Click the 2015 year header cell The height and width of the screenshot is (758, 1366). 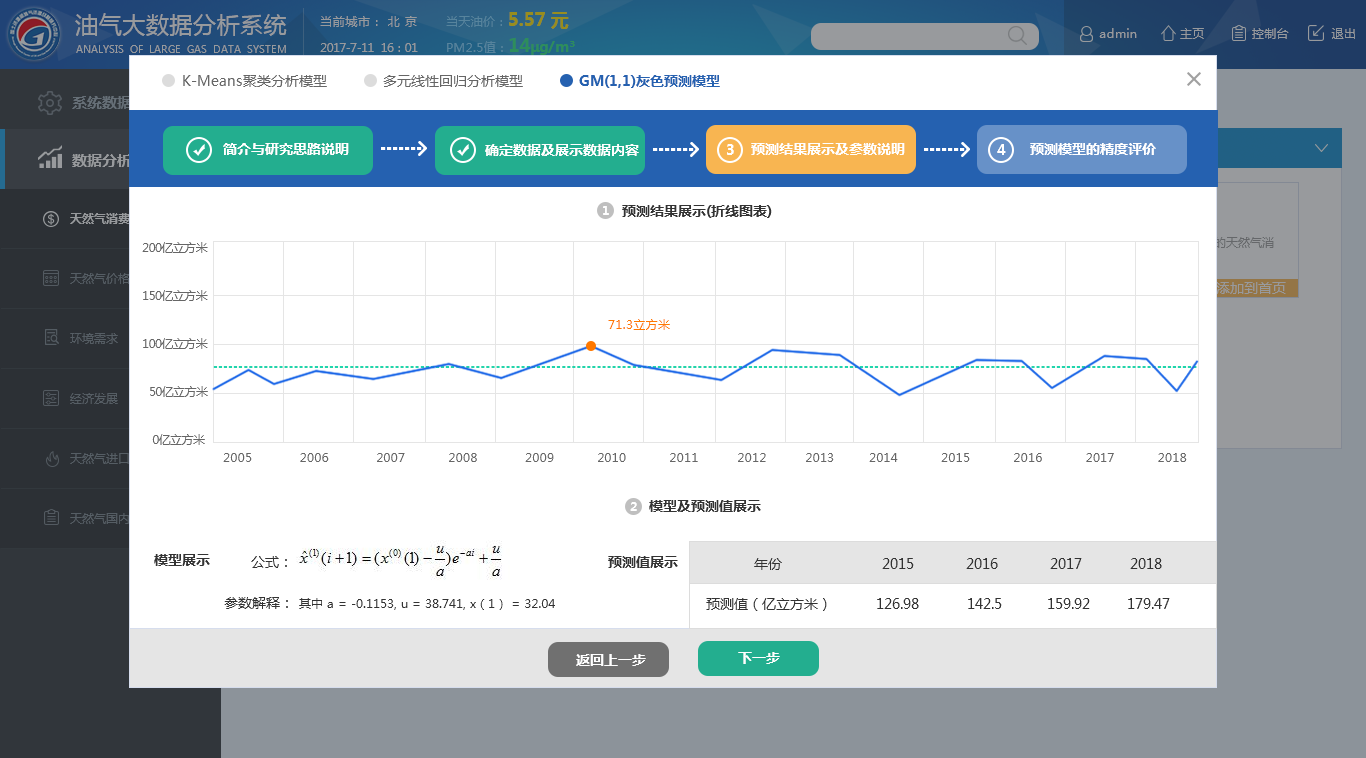[898, 564]
